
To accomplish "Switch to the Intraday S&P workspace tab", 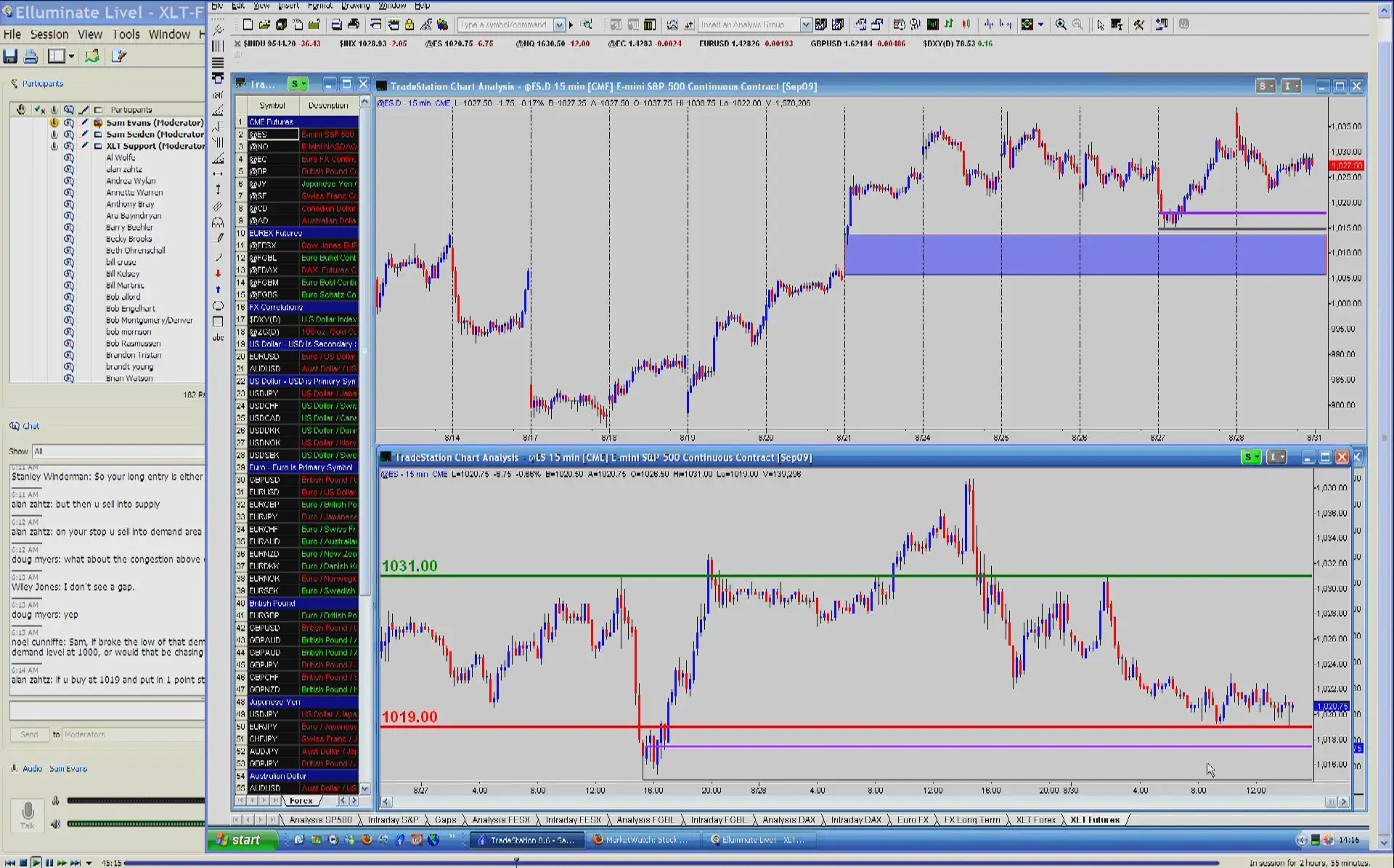I will point(393,820).
